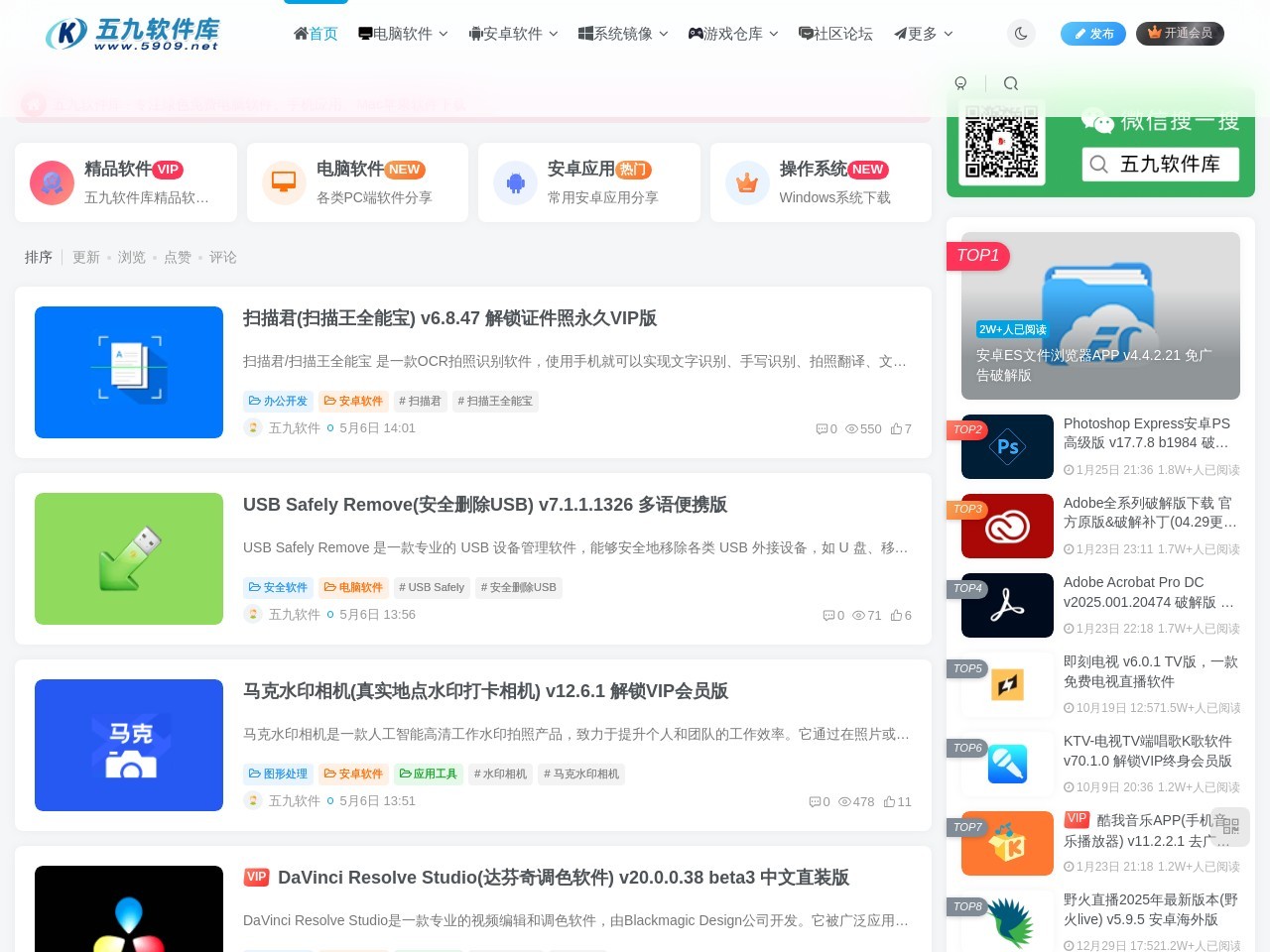Viewport: 1270px width, 952px height.
Task: Open the 酷我音乐APP icon thumbnail
Action: (x=1007, y=843)
